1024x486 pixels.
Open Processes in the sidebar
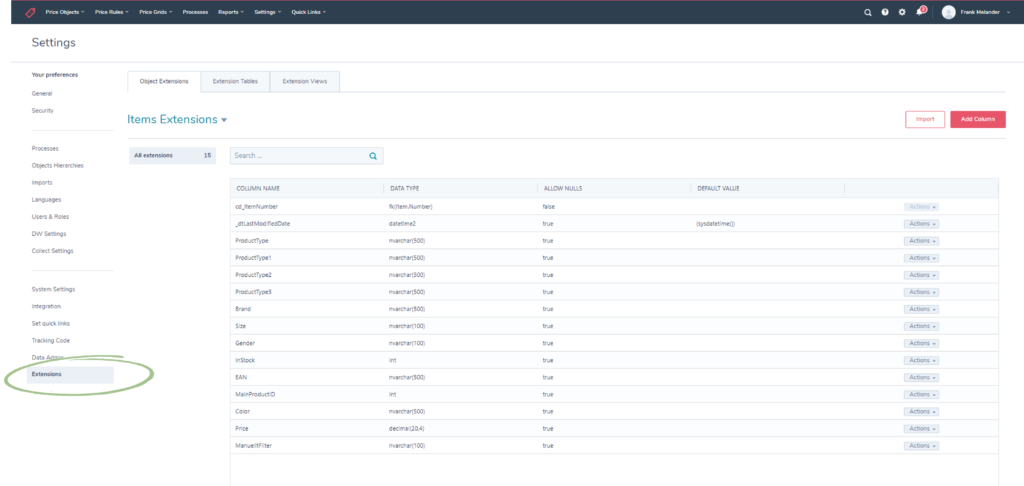pos(45,148)
